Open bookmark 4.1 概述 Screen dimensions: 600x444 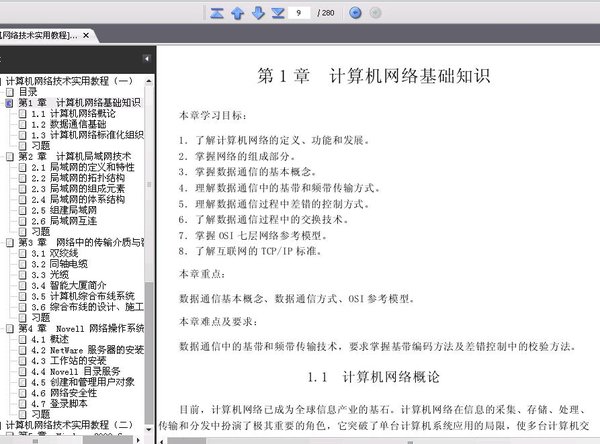[50, 339]
